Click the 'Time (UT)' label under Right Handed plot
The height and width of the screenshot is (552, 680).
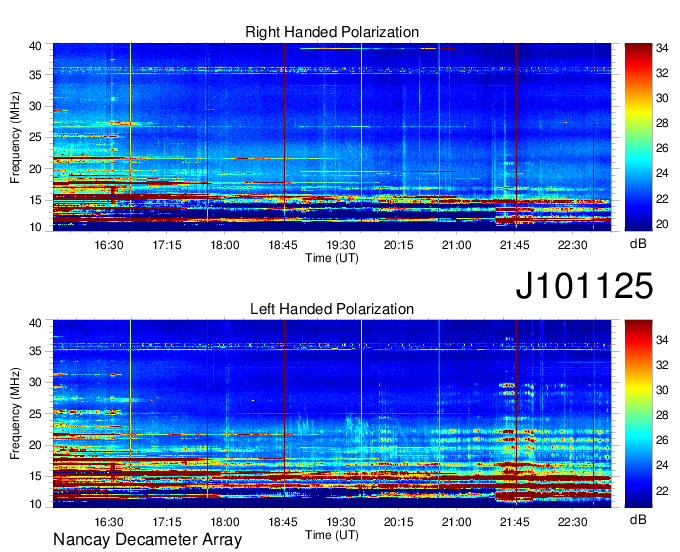tap(332, 258)
